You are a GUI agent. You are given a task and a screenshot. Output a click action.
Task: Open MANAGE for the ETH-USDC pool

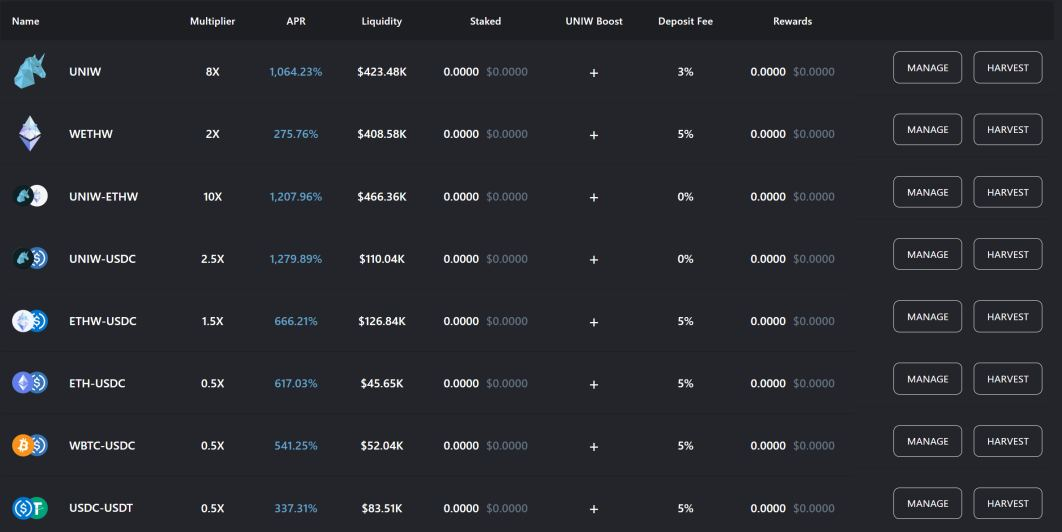point(927,379)
